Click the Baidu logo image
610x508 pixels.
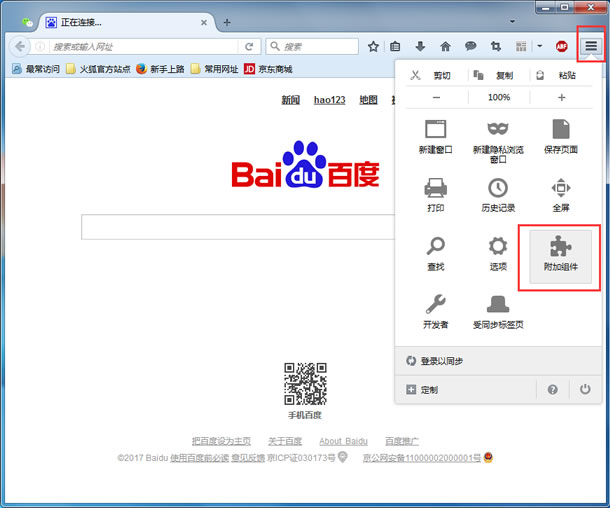pos(305,165)
